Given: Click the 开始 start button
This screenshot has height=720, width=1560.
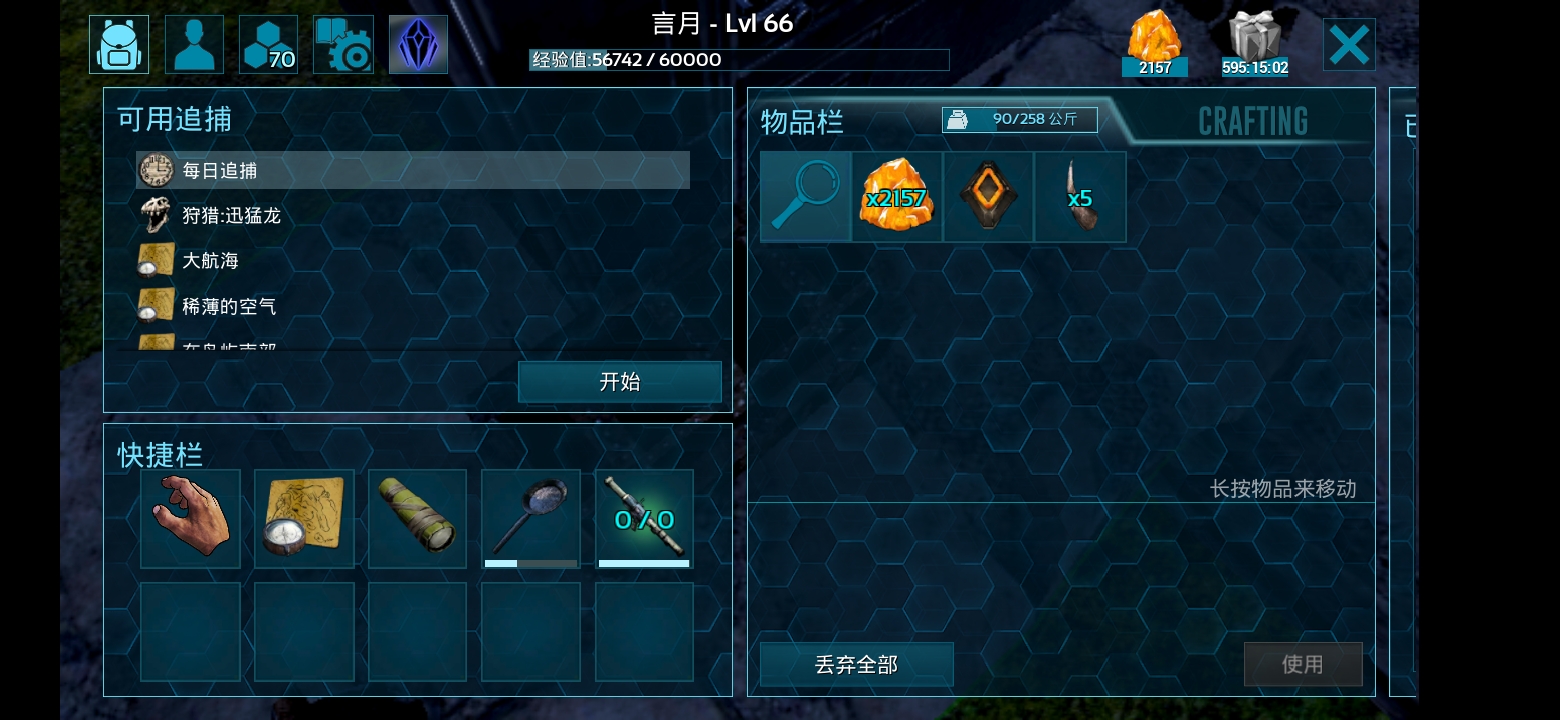Looking at the screenshot, I should coord(620,382).
